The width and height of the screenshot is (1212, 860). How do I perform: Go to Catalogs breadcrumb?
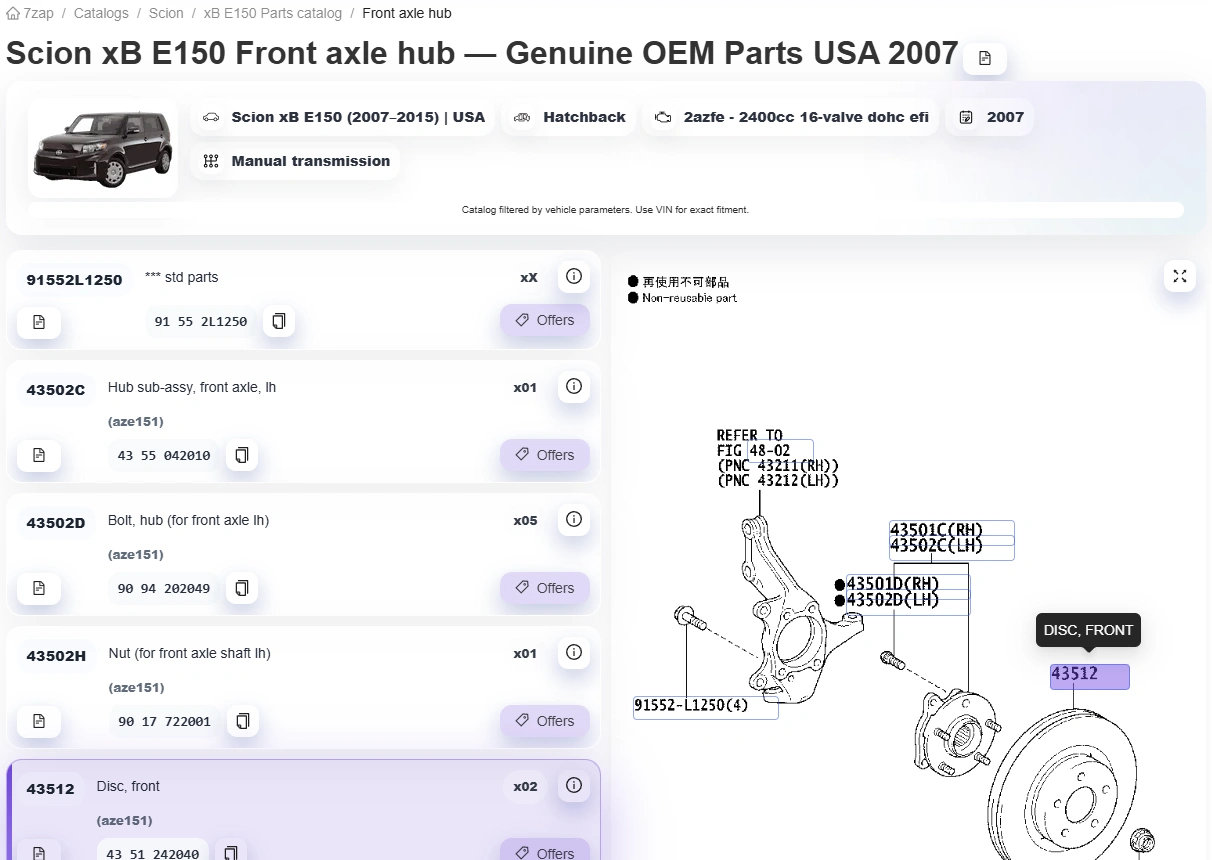click(101, 13)
